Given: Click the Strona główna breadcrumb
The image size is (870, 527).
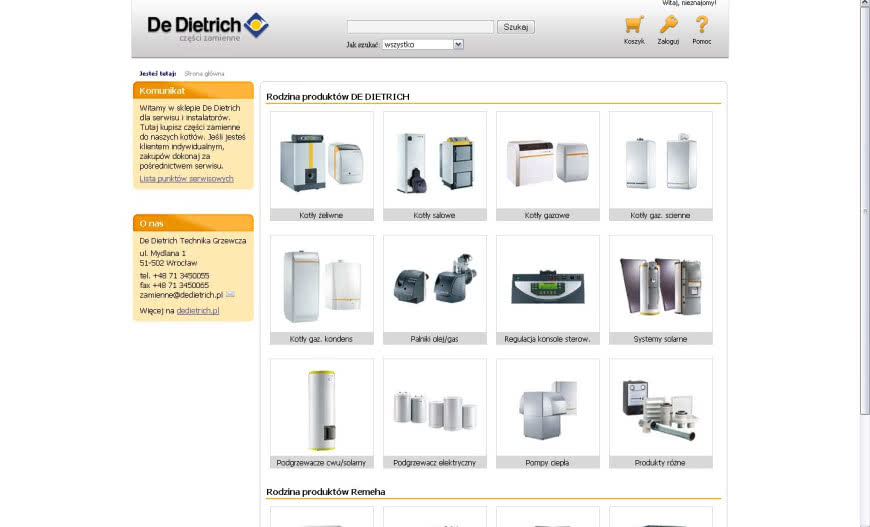Looking at the screenshot, I should pos(204,73).
